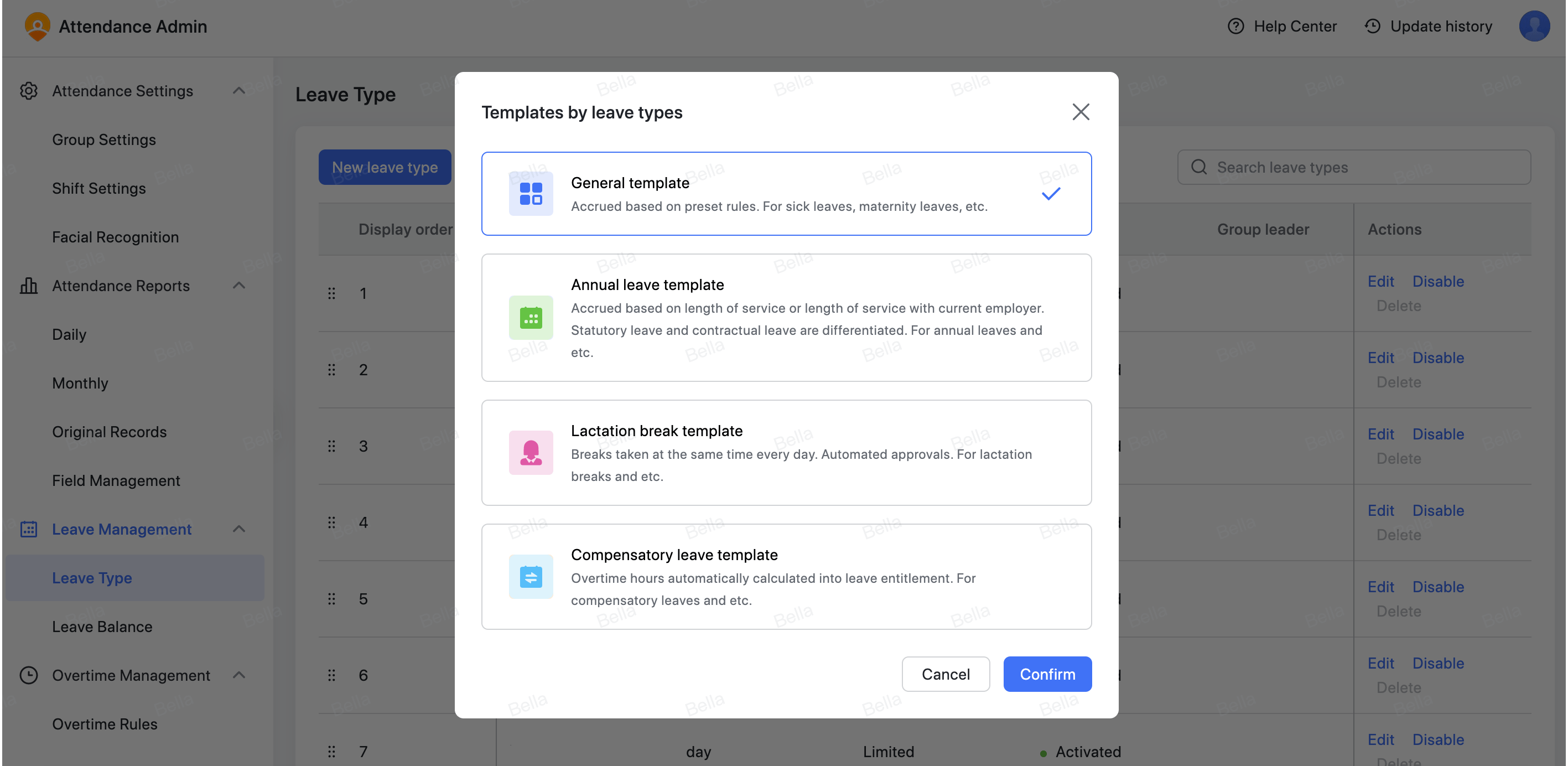Click the Lactation break template pink icon
Viewport: 1568px width, 766px height.
tap(530, 452)
